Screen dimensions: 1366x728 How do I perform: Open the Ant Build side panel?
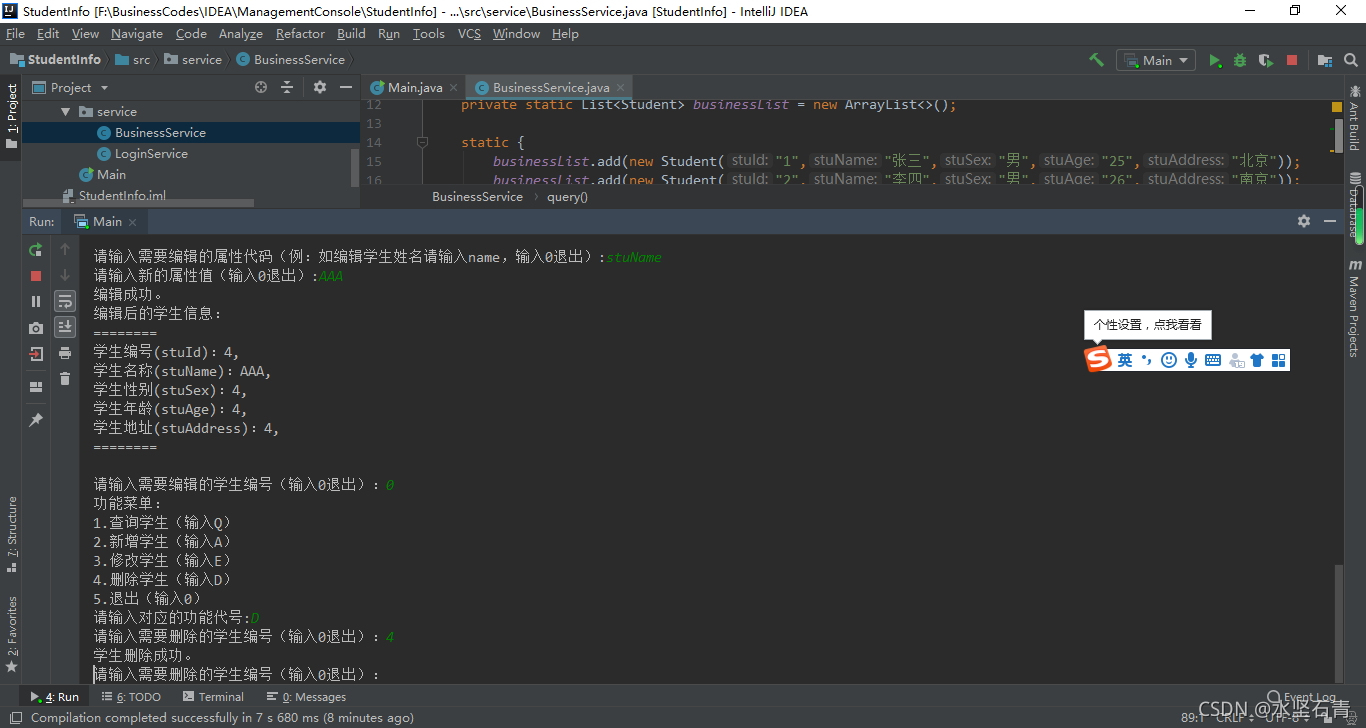1354,120
